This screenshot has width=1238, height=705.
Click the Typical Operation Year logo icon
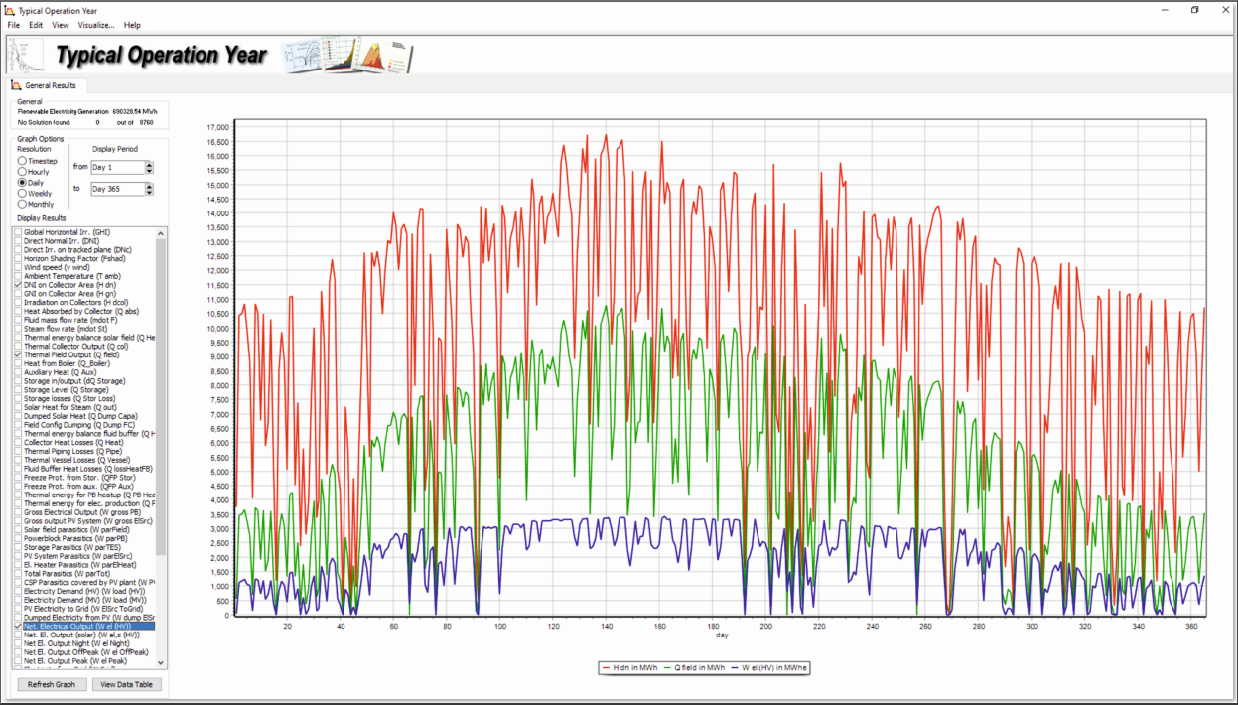[22, 55]
